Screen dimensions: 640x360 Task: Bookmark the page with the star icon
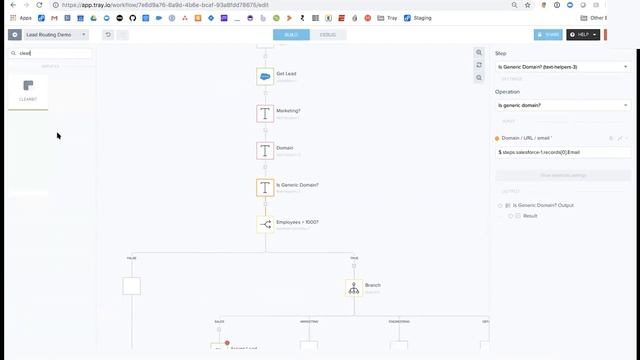click(527, 5)
